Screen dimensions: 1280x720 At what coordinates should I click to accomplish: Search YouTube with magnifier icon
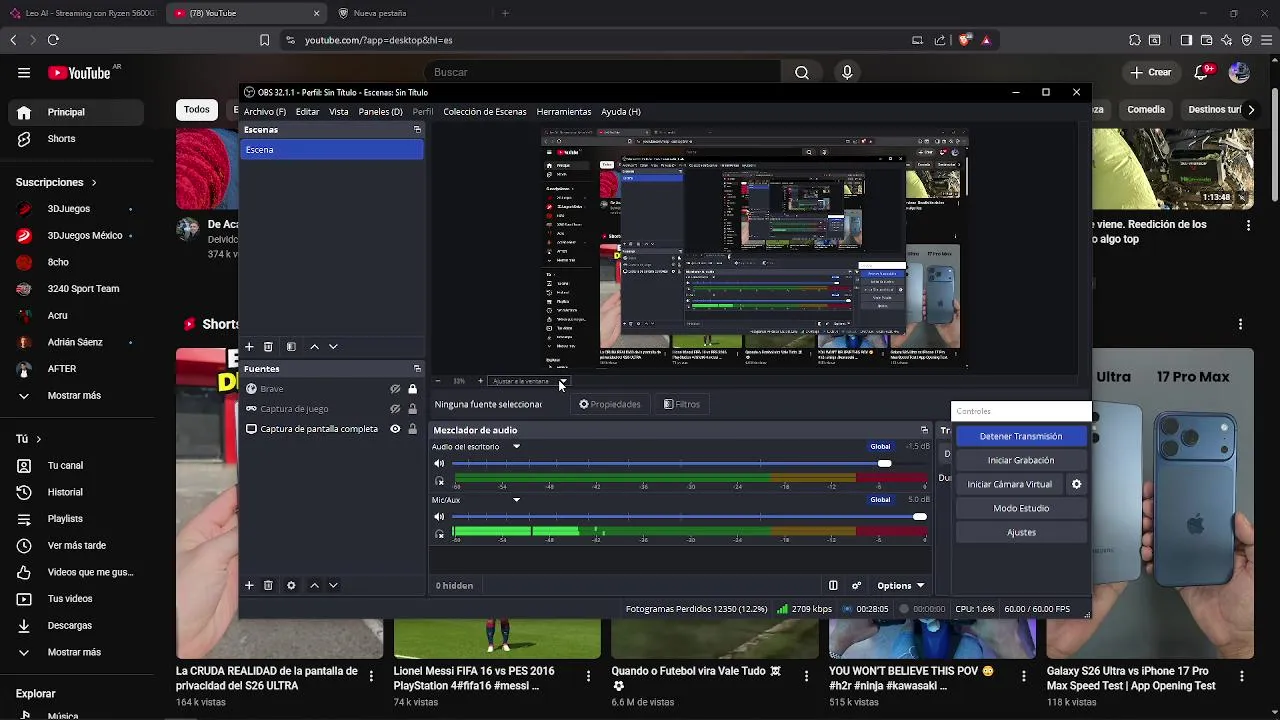[802, 72]
